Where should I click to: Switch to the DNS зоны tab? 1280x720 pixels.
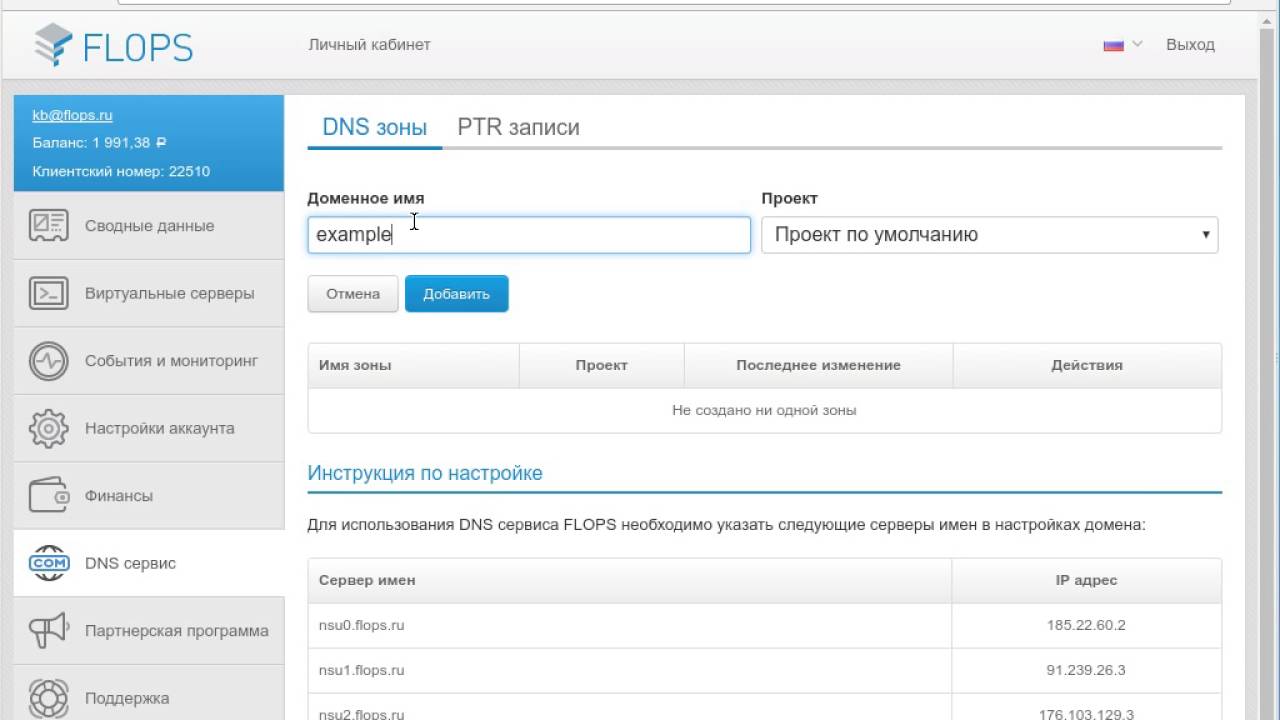374,127
